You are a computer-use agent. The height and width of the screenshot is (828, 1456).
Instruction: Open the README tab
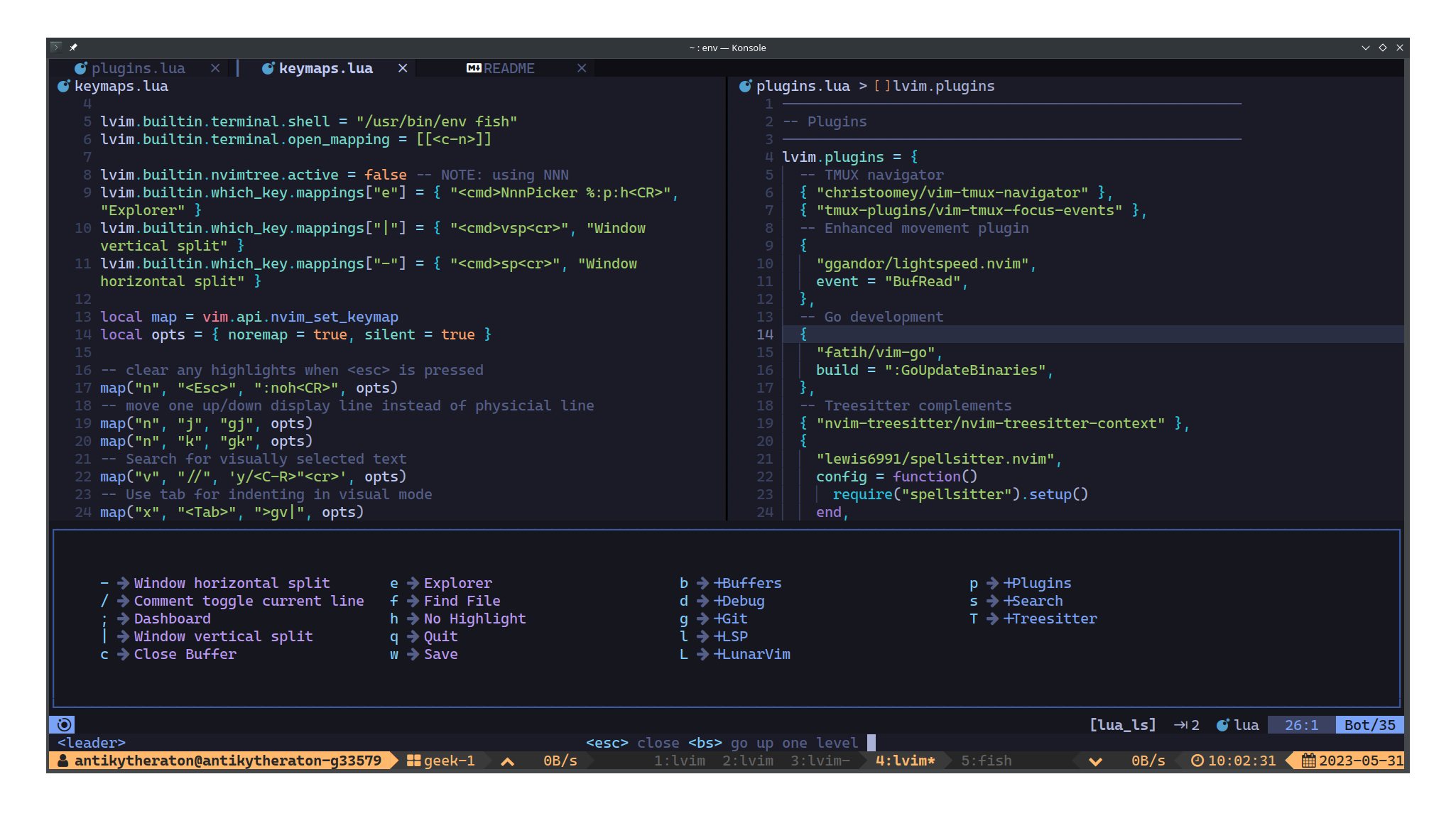[509, 68]
